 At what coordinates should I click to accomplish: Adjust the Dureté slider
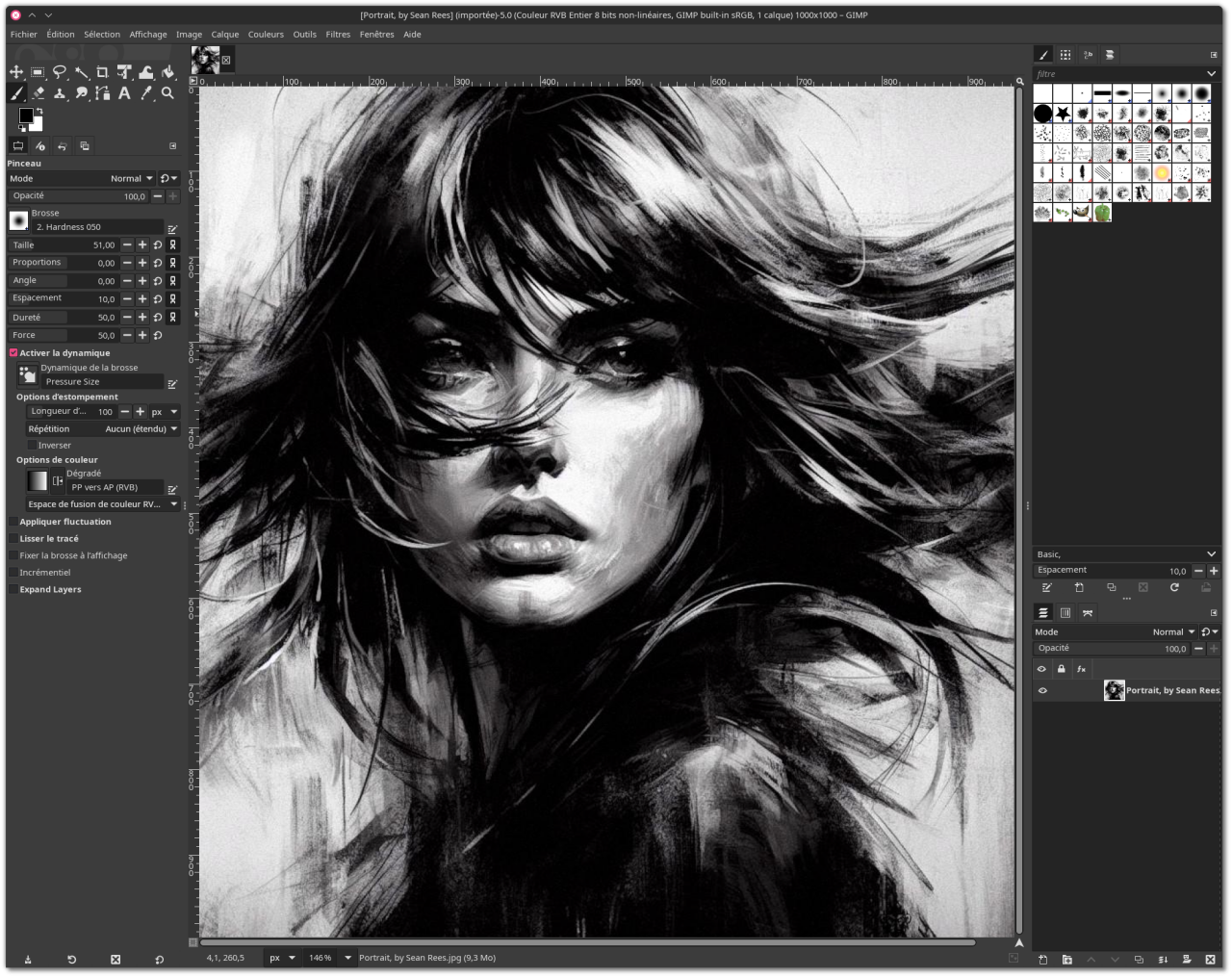[x=64, y=318]
